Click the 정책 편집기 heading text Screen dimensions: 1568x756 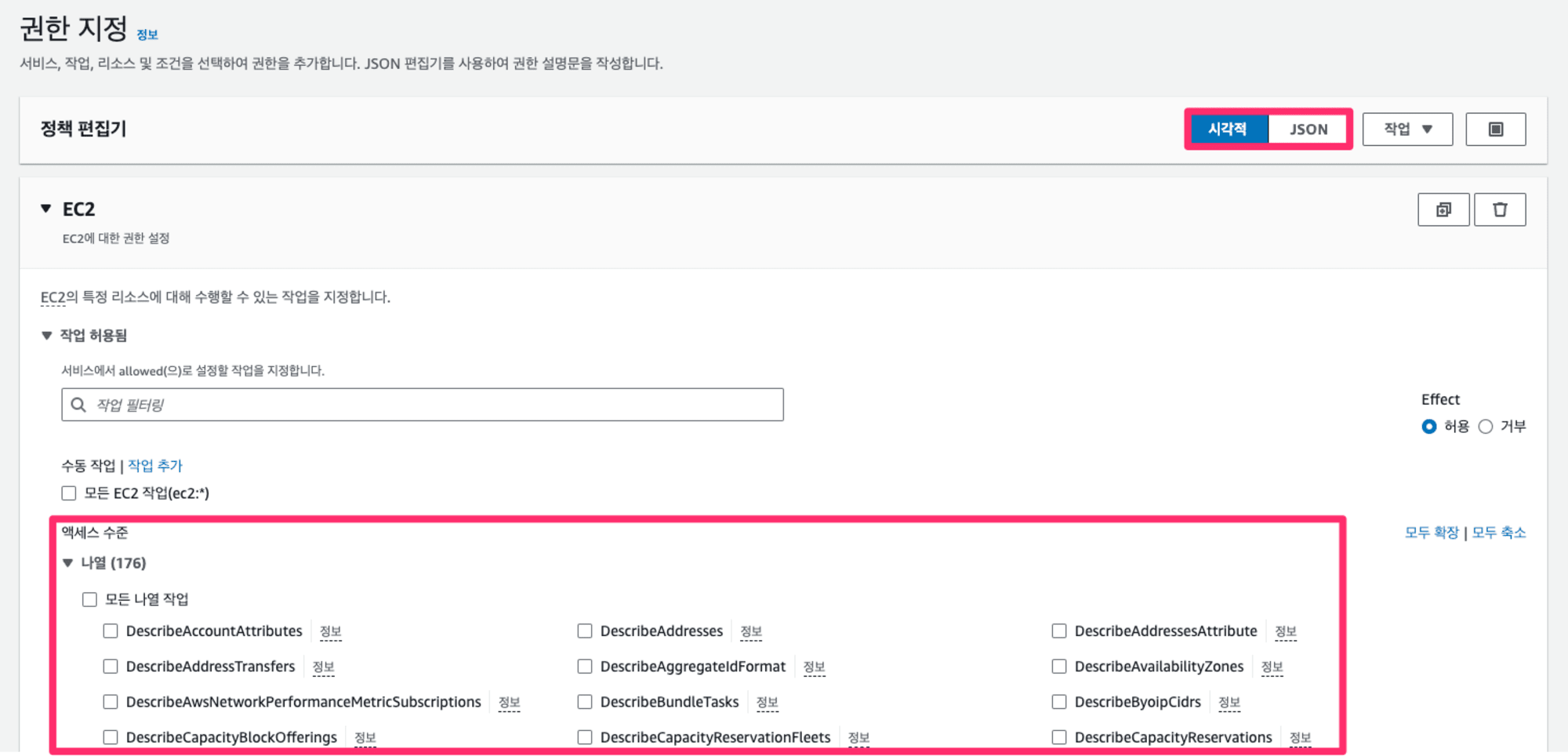[x=83, y=129]
